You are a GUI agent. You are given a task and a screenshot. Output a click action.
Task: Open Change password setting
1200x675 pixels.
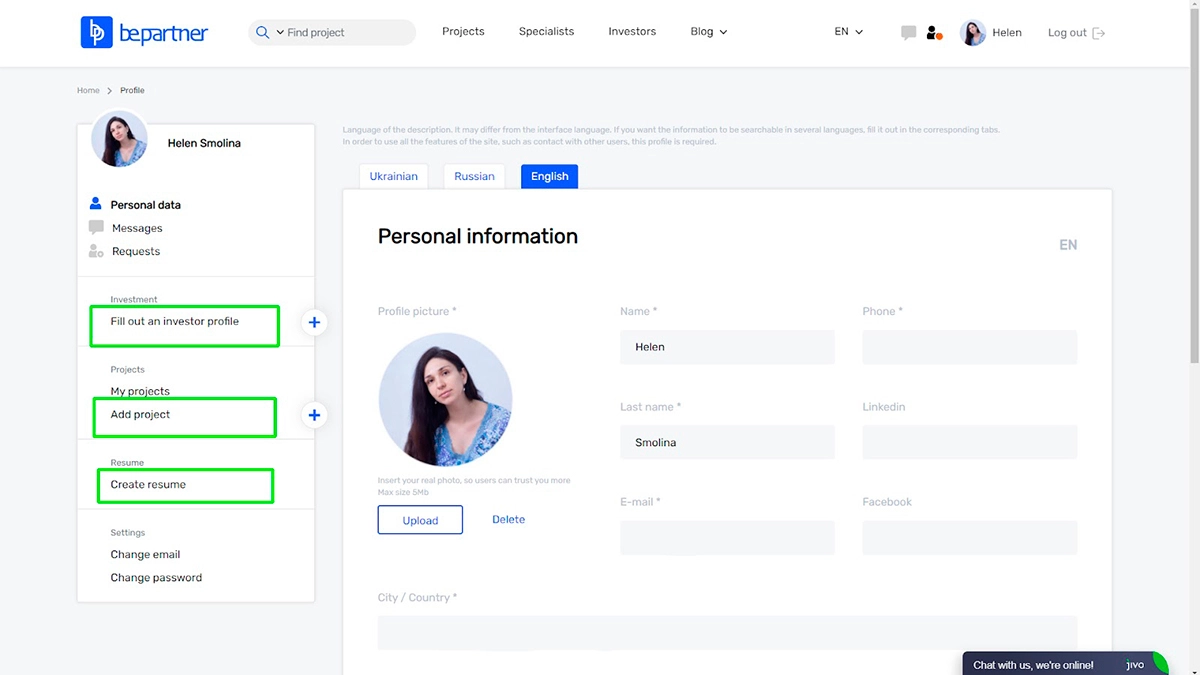pos(156,577)
